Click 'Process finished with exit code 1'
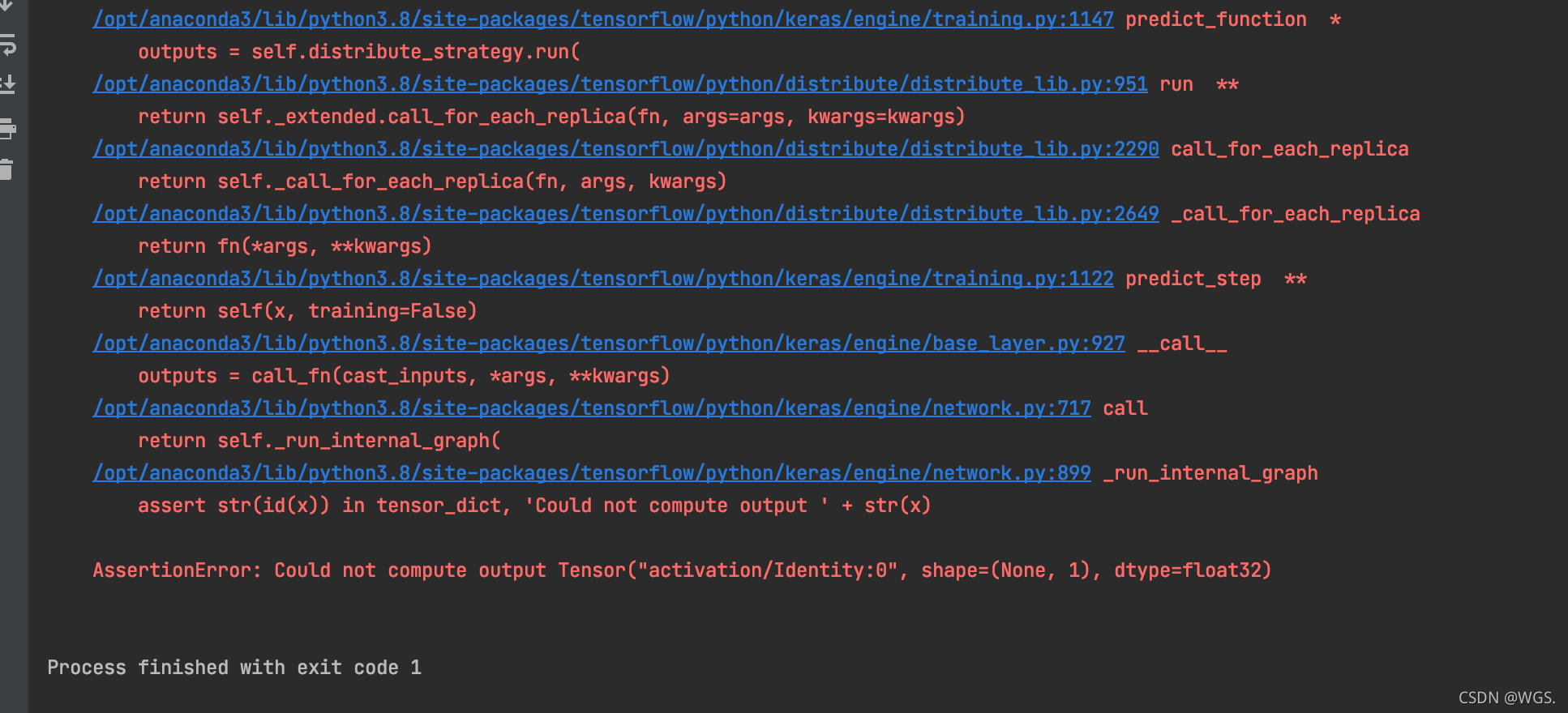The width and height of the screenshot is (1568, 713). pyautogui.click(x=234, y=668)
